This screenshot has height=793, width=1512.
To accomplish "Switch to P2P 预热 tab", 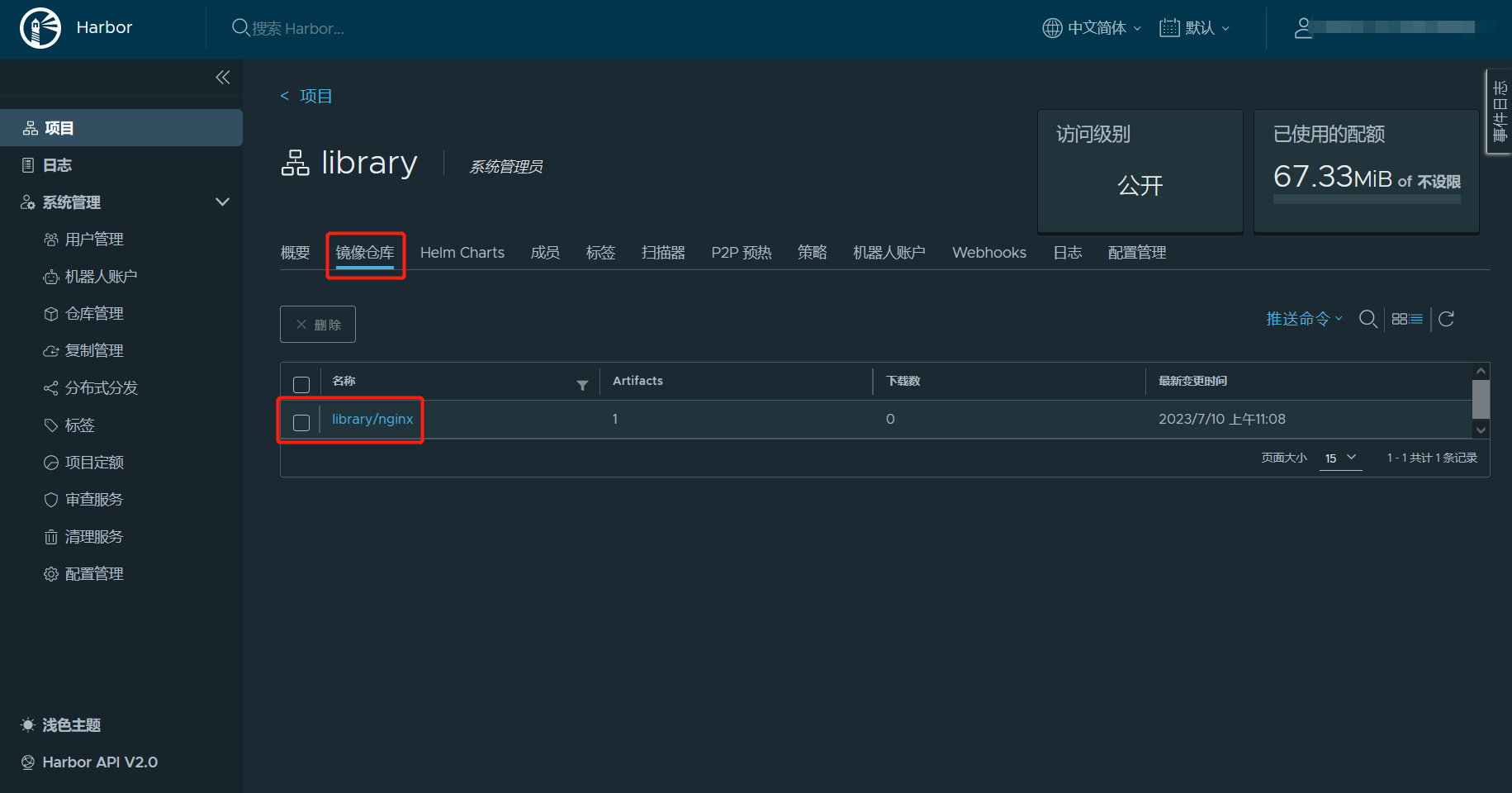I will (x=742, y=253).
